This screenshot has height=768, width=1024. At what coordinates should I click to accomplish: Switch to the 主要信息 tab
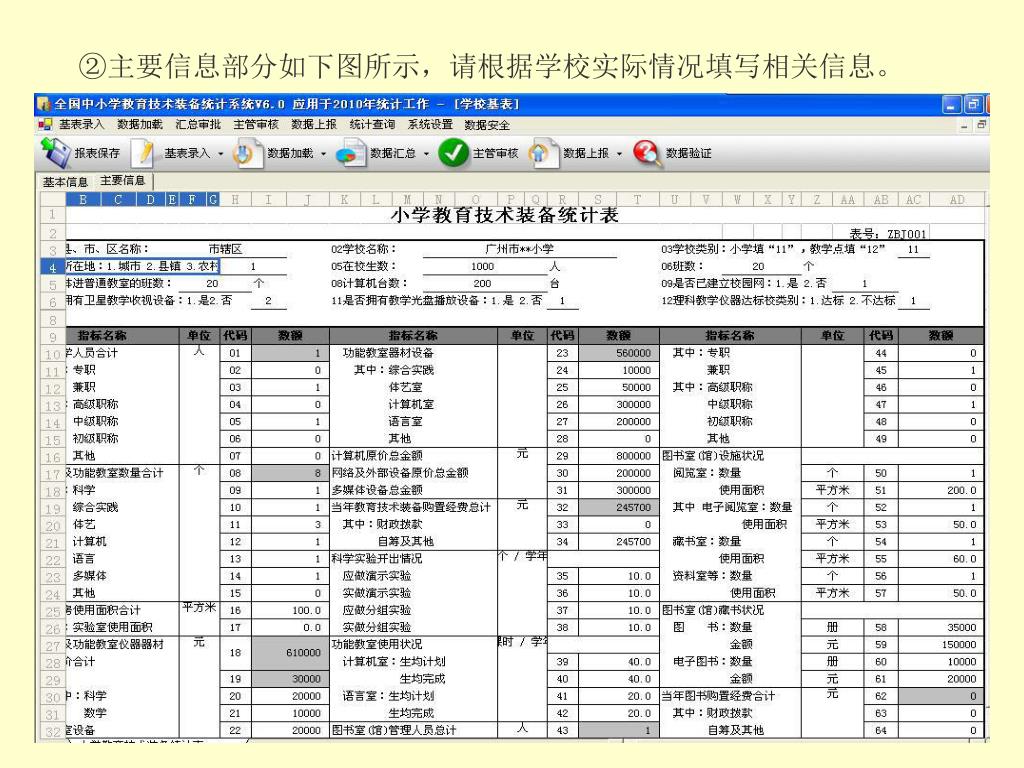tap(123, 180)
